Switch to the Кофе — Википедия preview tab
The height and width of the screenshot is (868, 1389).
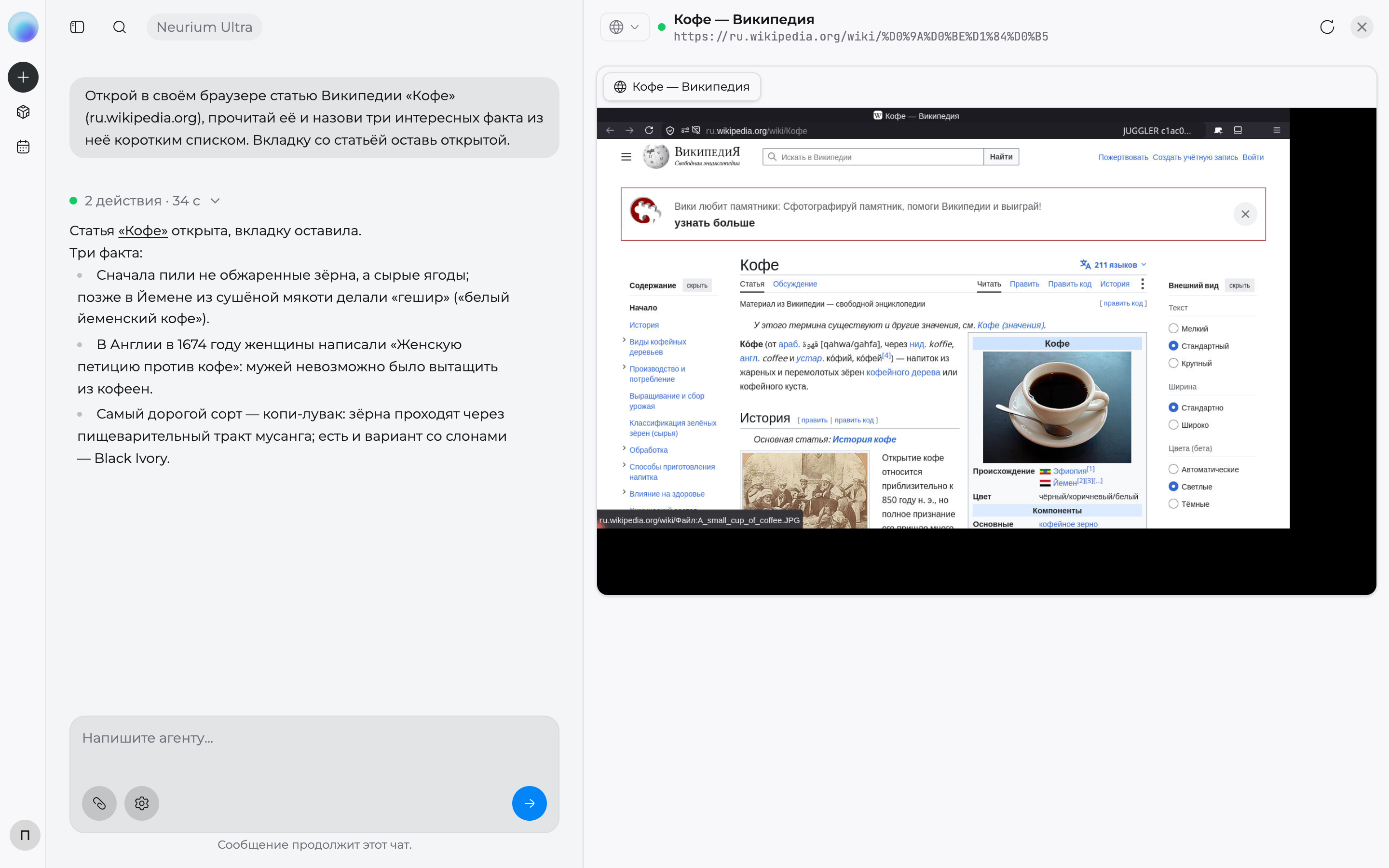tap(682, 87)
